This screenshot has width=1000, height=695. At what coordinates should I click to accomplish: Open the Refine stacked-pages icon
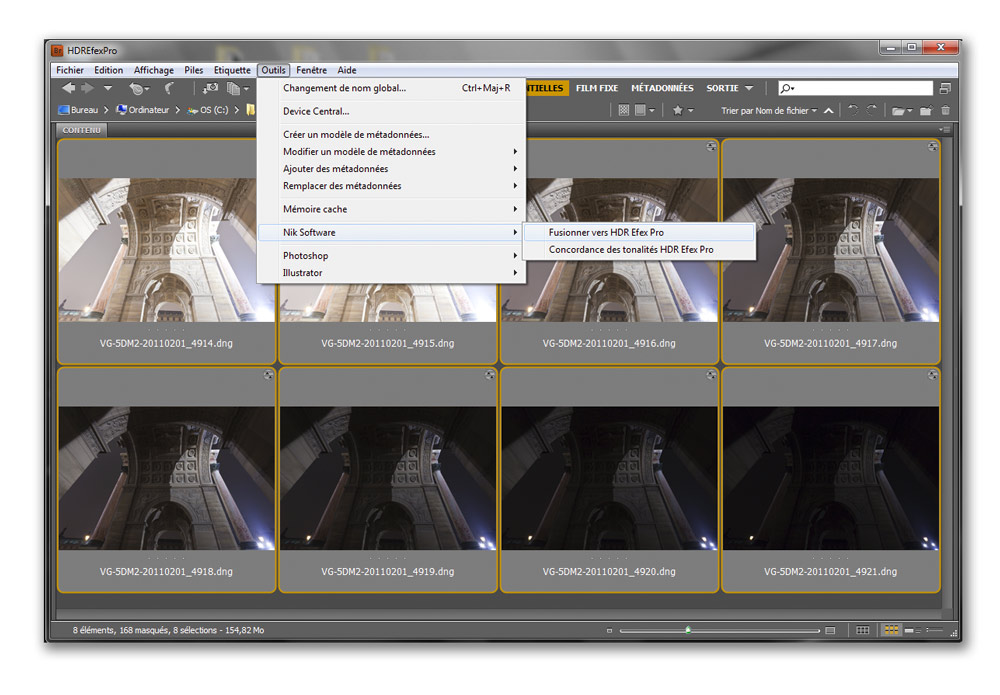[237, 89]
